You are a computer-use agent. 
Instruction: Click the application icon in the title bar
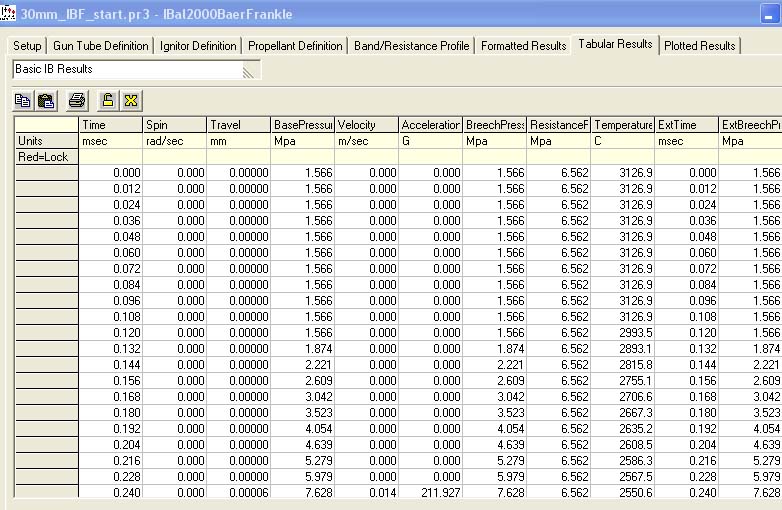coord(10,11)
